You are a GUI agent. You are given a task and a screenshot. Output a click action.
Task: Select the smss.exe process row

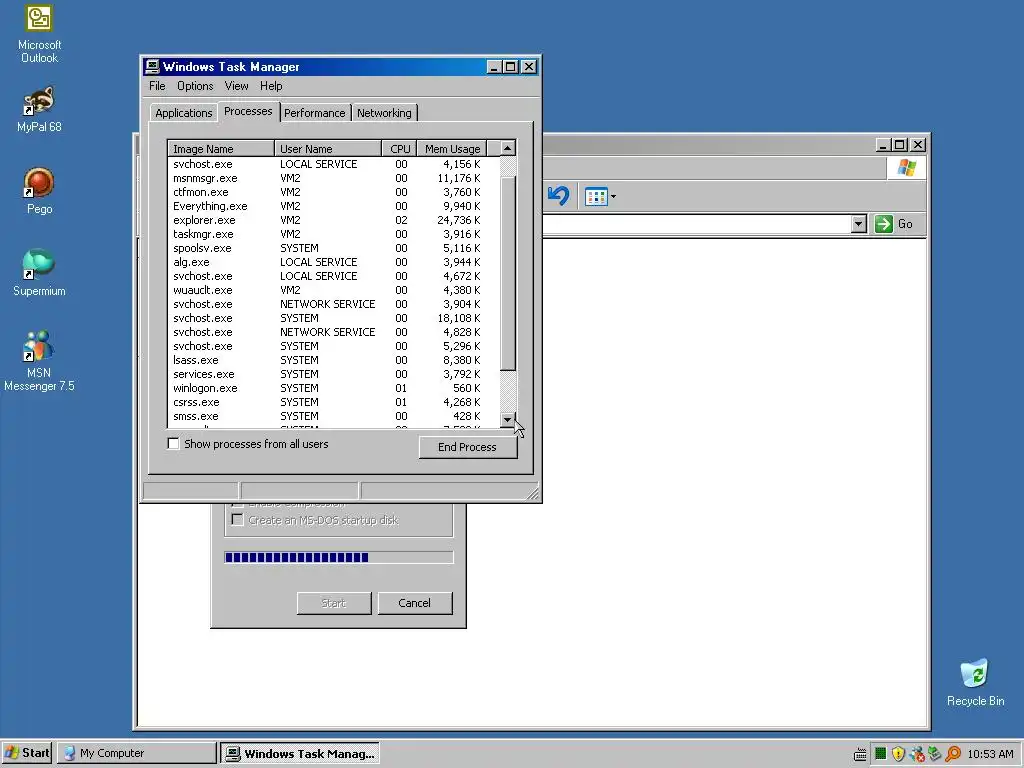[x=333, y=417]
